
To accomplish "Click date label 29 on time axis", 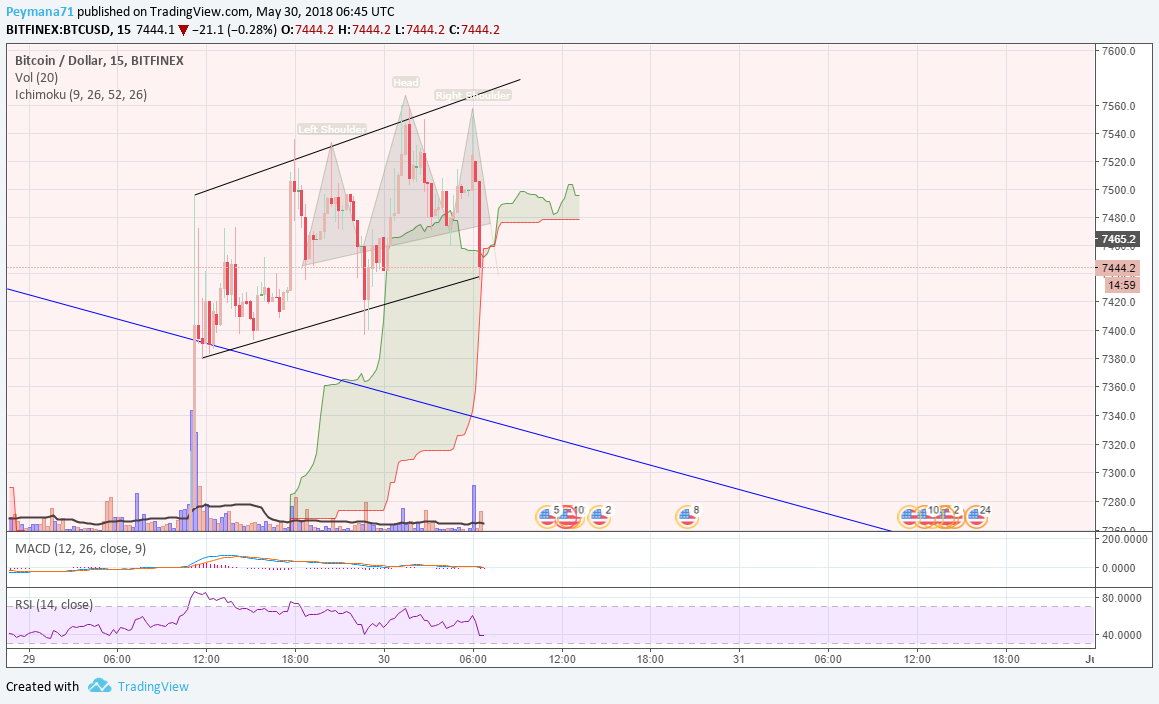I will click(29, 659).
